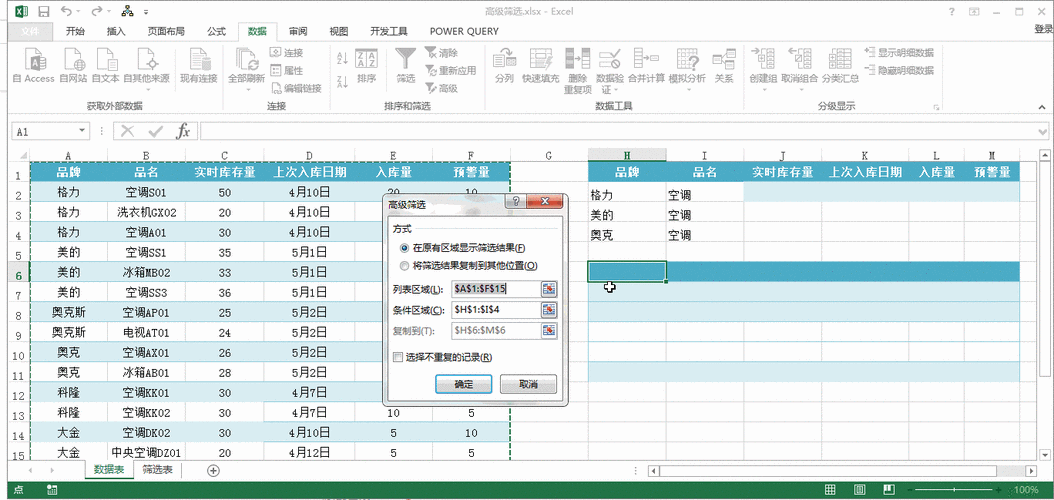Select 'Copy to another location' (将筛选结果复制到其他位置) radio
Screen dimensions: 1054x500
coord(404,265)
